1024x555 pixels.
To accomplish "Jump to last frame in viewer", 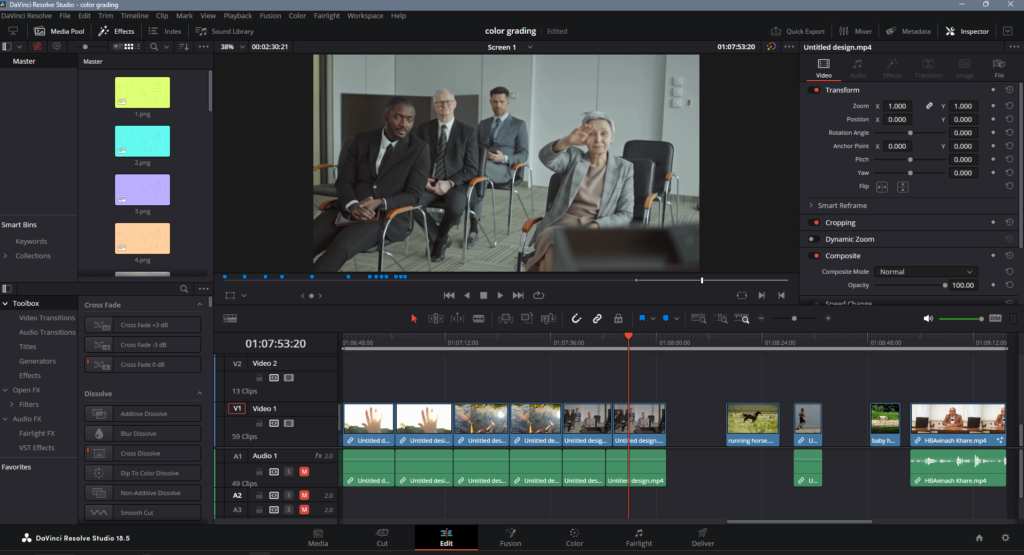I will click(x=518, y=295).
